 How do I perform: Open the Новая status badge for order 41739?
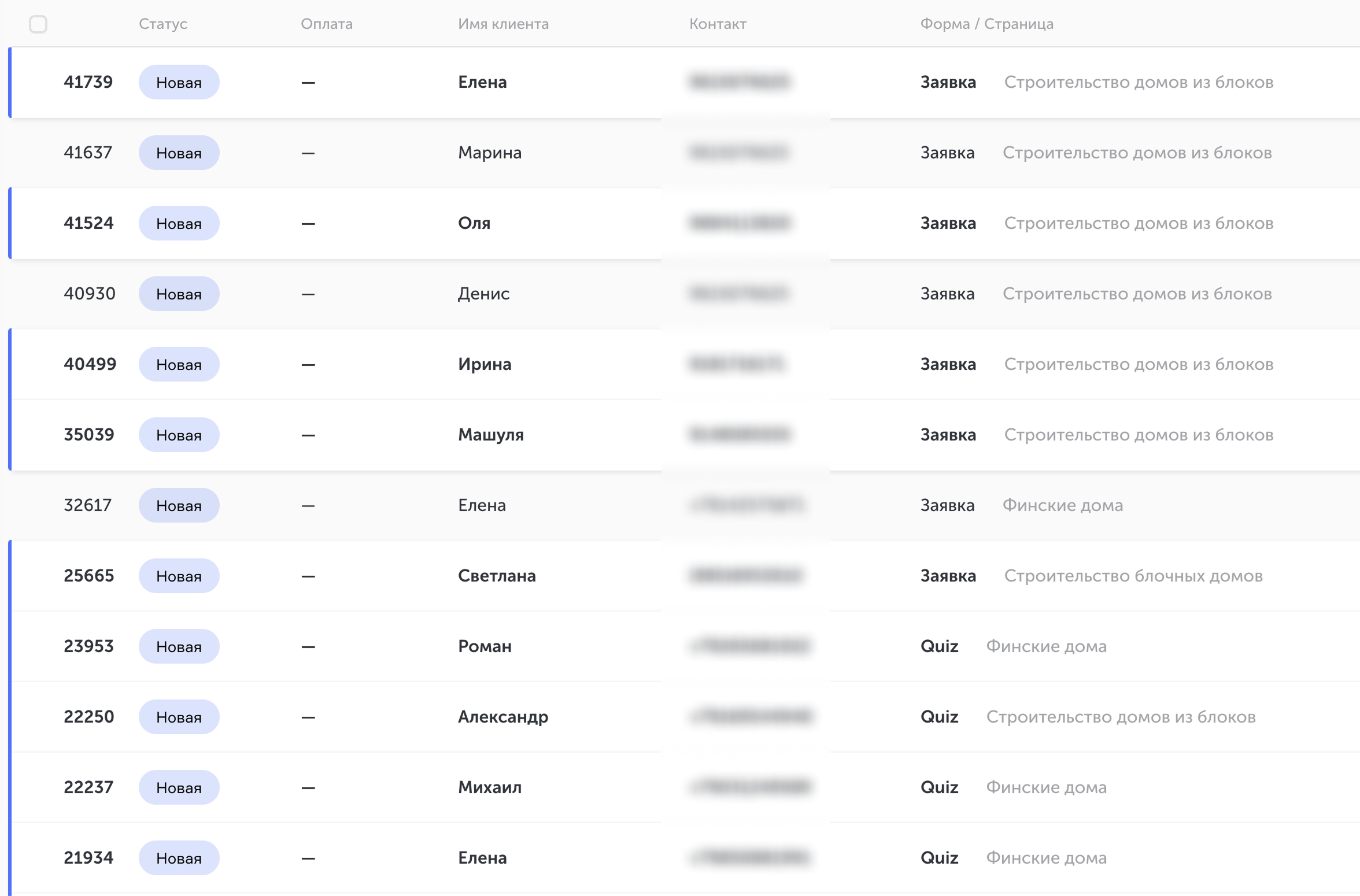[x=179, y=82]
